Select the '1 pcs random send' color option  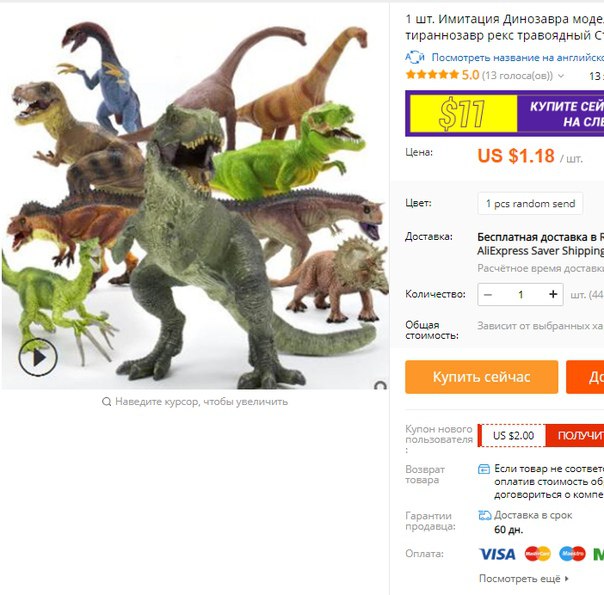pyautogui.click(x=530, y=203)
